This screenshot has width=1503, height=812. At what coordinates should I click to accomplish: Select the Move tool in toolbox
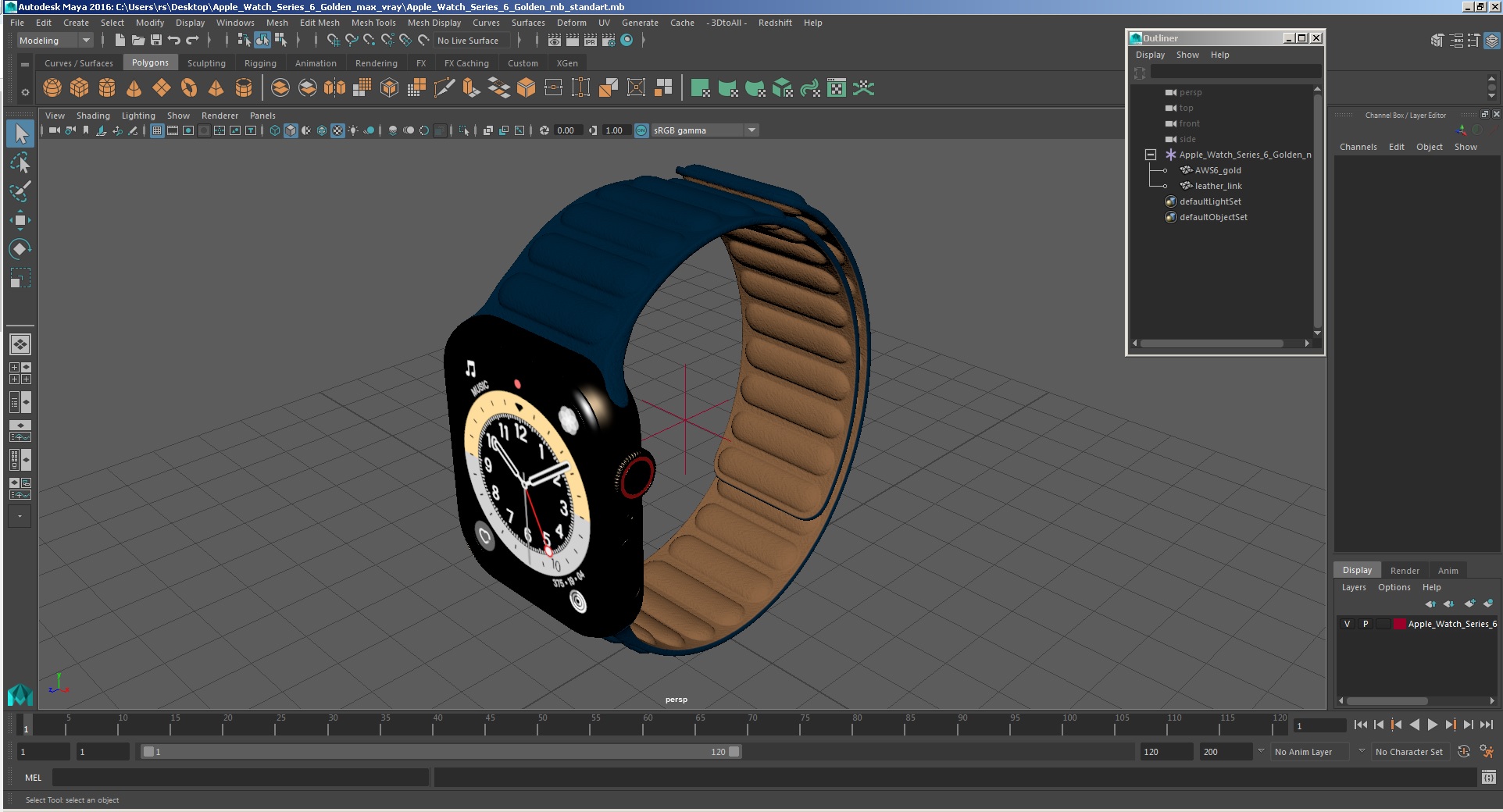[20, 220]
